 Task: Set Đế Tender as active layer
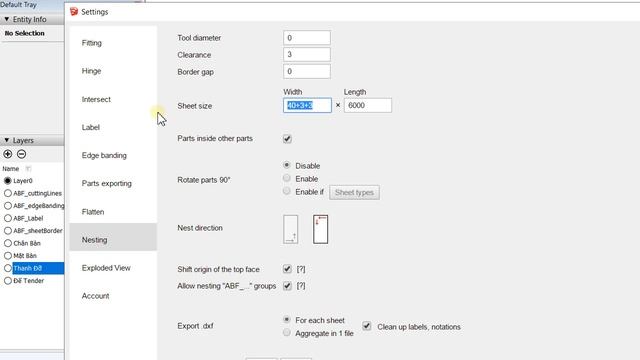[x=7, y=281]
